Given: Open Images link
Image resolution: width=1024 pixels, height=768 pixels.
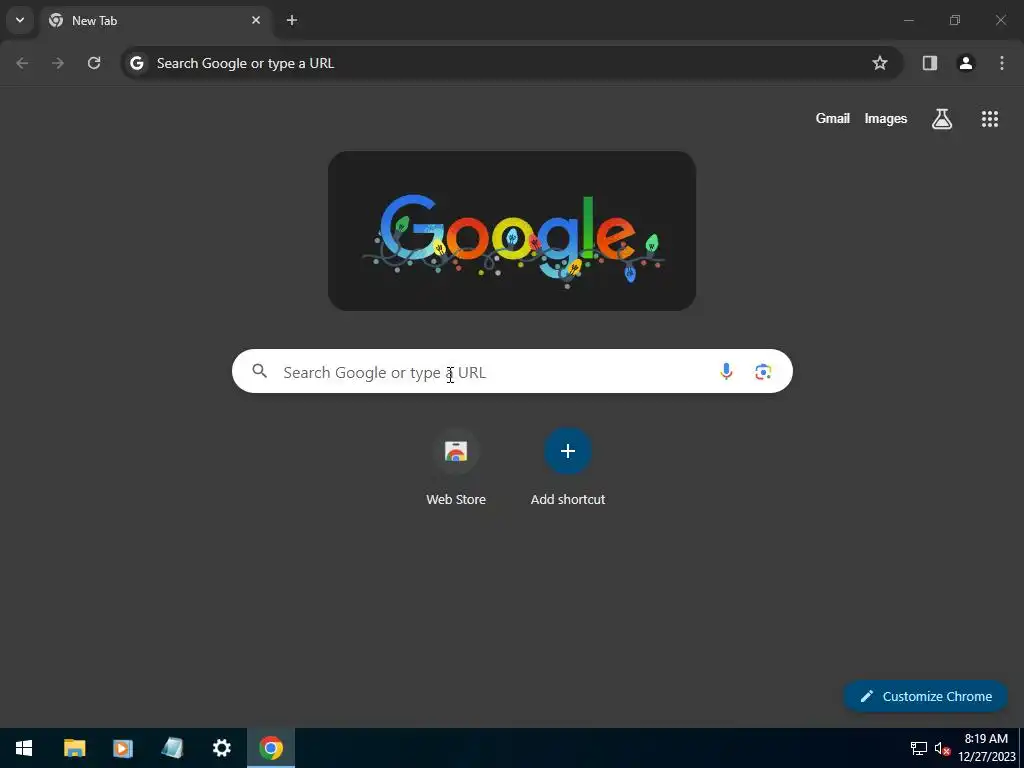Looking at the screenshot, I should pos(886,118).
